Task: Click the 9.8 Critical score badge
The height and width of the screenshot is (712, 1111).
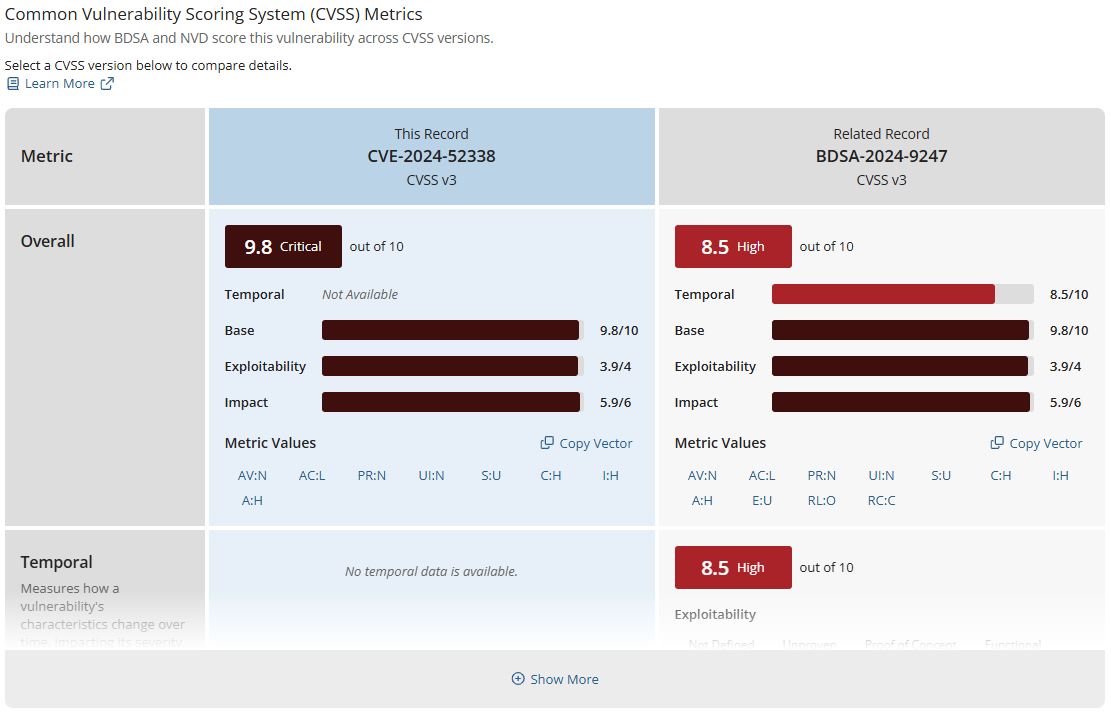Action: (x=283, y=247)
